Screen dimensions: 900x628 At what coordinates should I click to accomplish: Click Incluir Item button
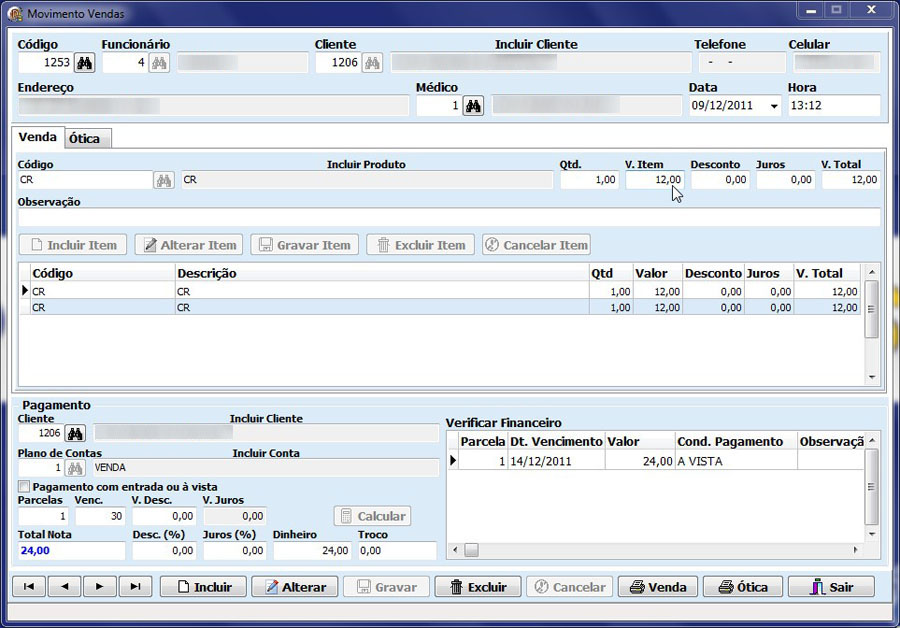[73, 245]
